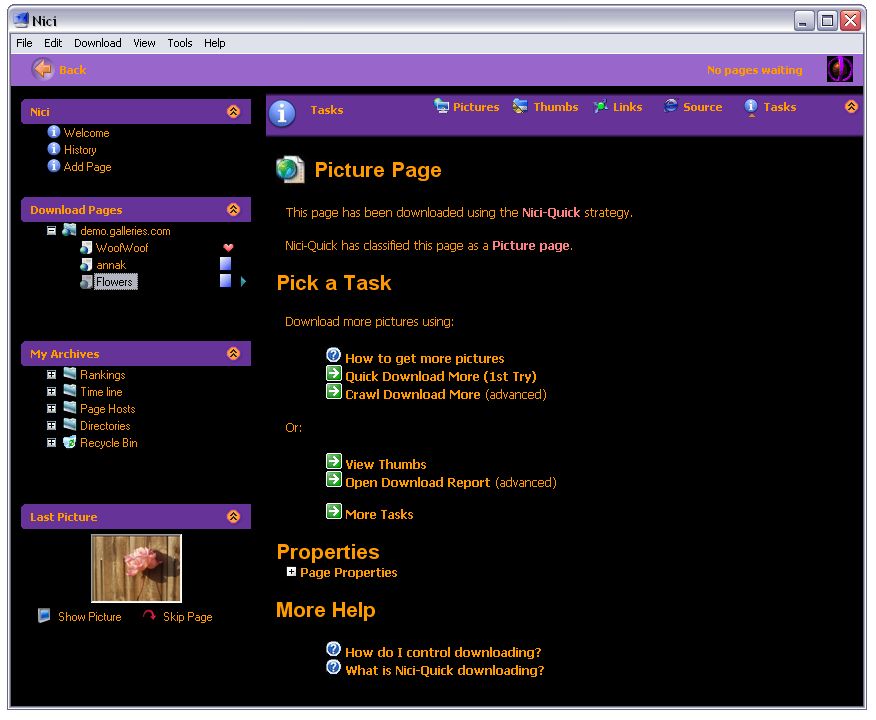Click the large info icon beside the Tasks title

tap(282, 113)
